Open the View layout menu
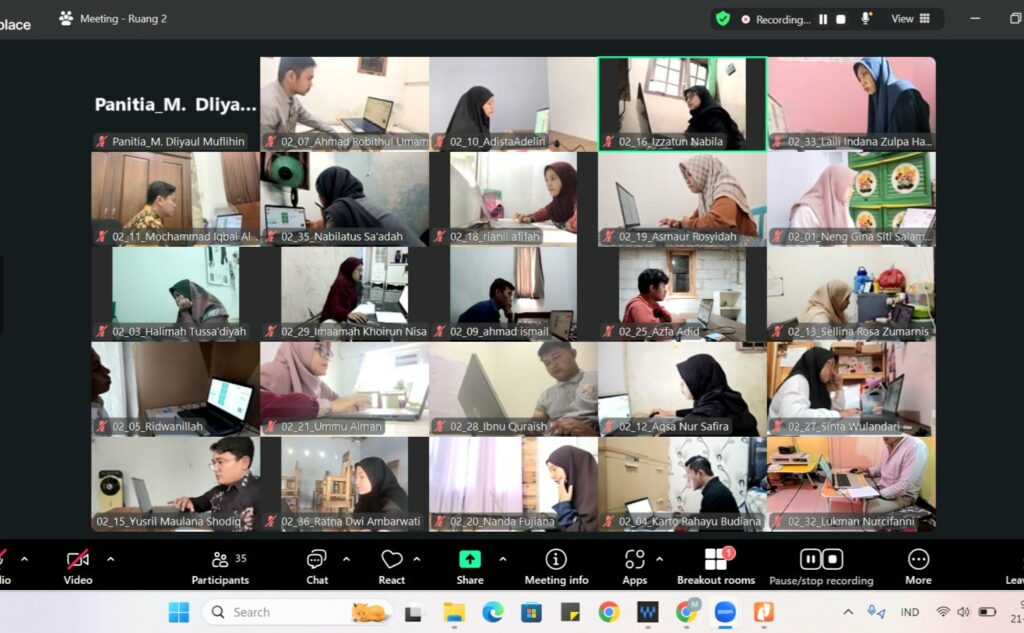 coord(910,18)
